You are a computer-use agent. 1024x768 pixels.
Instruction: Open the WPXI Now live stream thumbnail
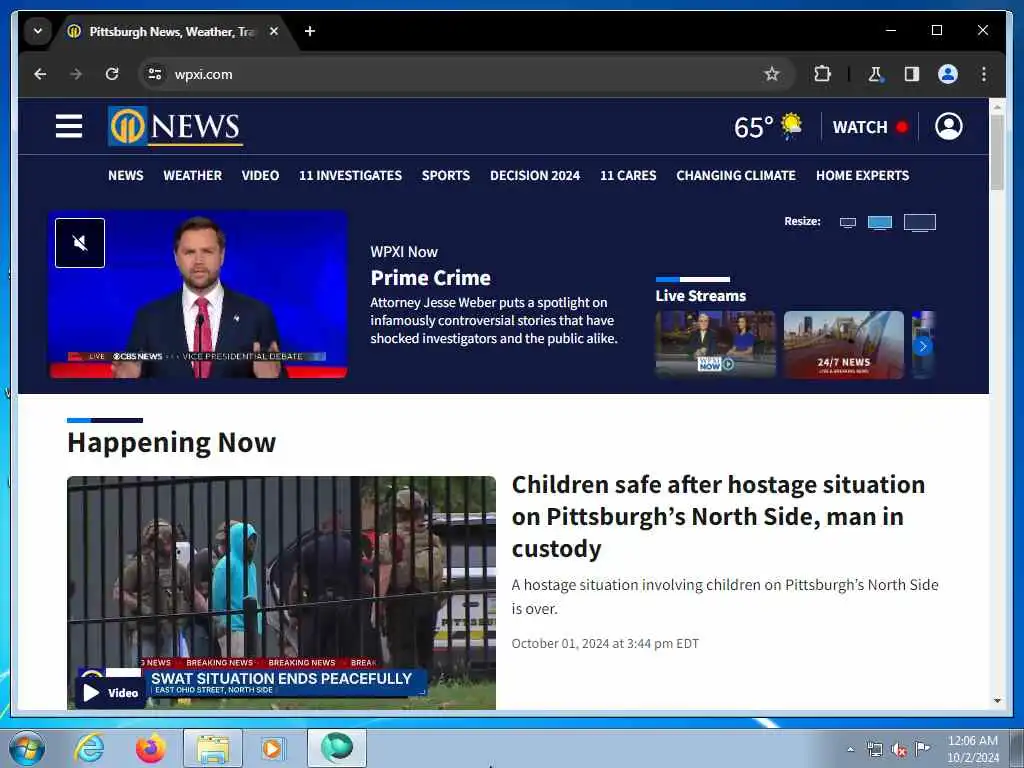pyautogui.click(x=716, y=345)
